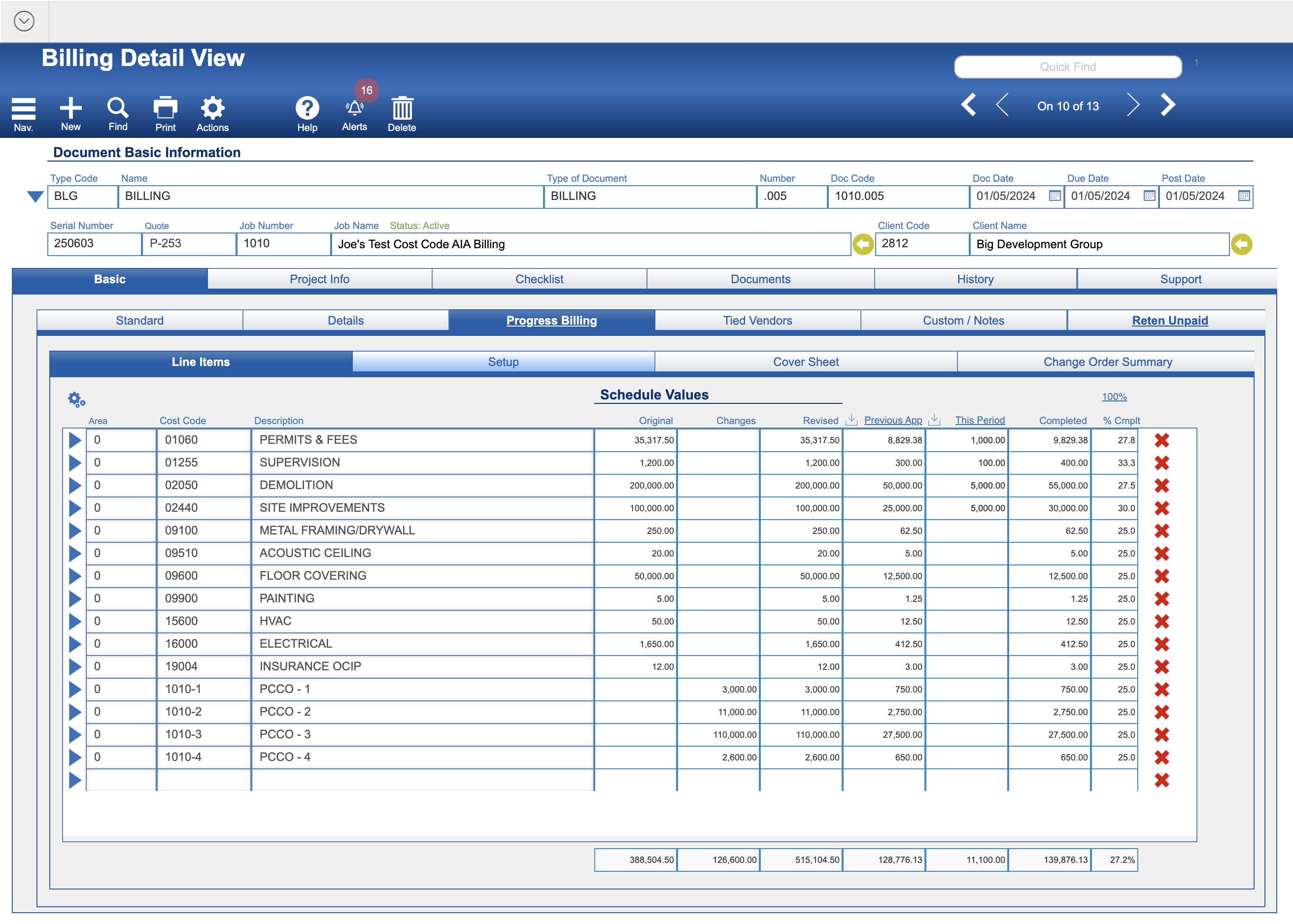Jump to last record bold arrow

tap(1168, 105)
